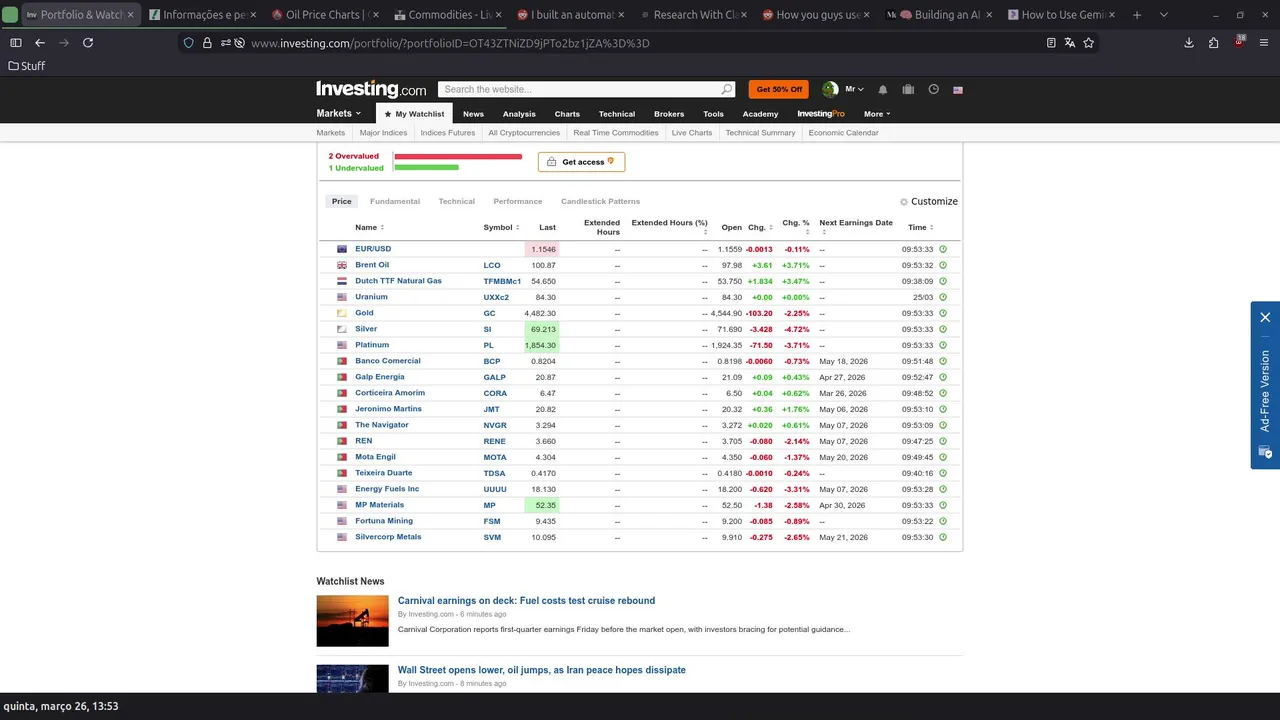Open the Brent Oil instrument link
The width and height of the screenshot is (1280, 720).
[x=372, y=265]
